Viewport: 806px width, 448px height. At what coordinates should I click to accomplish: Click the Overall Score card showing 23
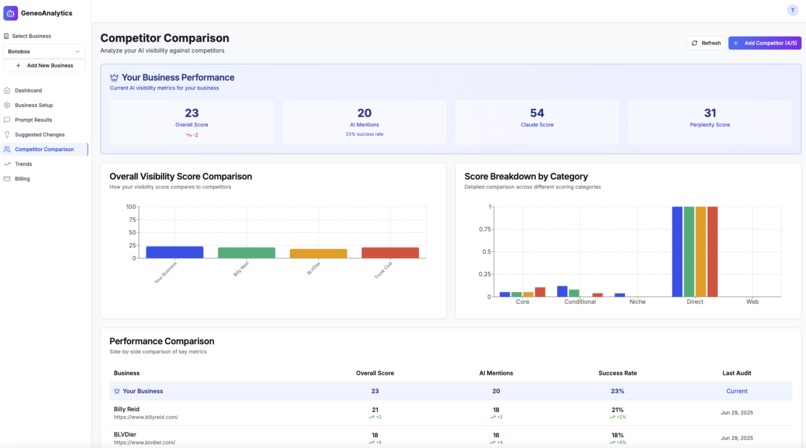pos(192,122)
